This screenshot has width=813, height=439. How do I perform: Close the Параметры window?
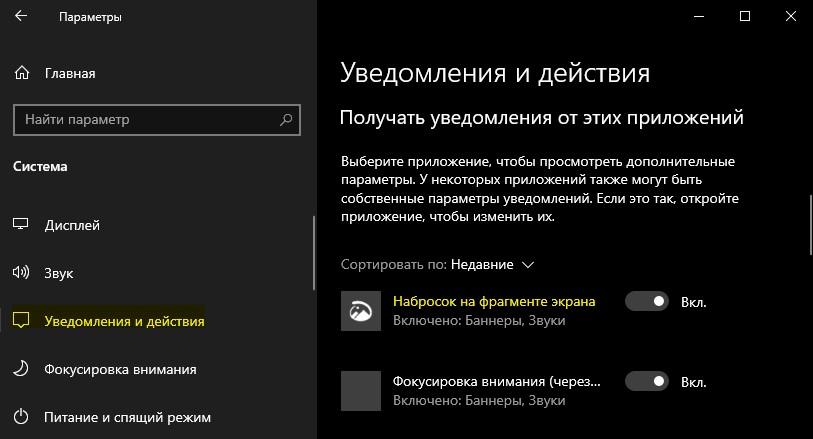pos(790,16)
